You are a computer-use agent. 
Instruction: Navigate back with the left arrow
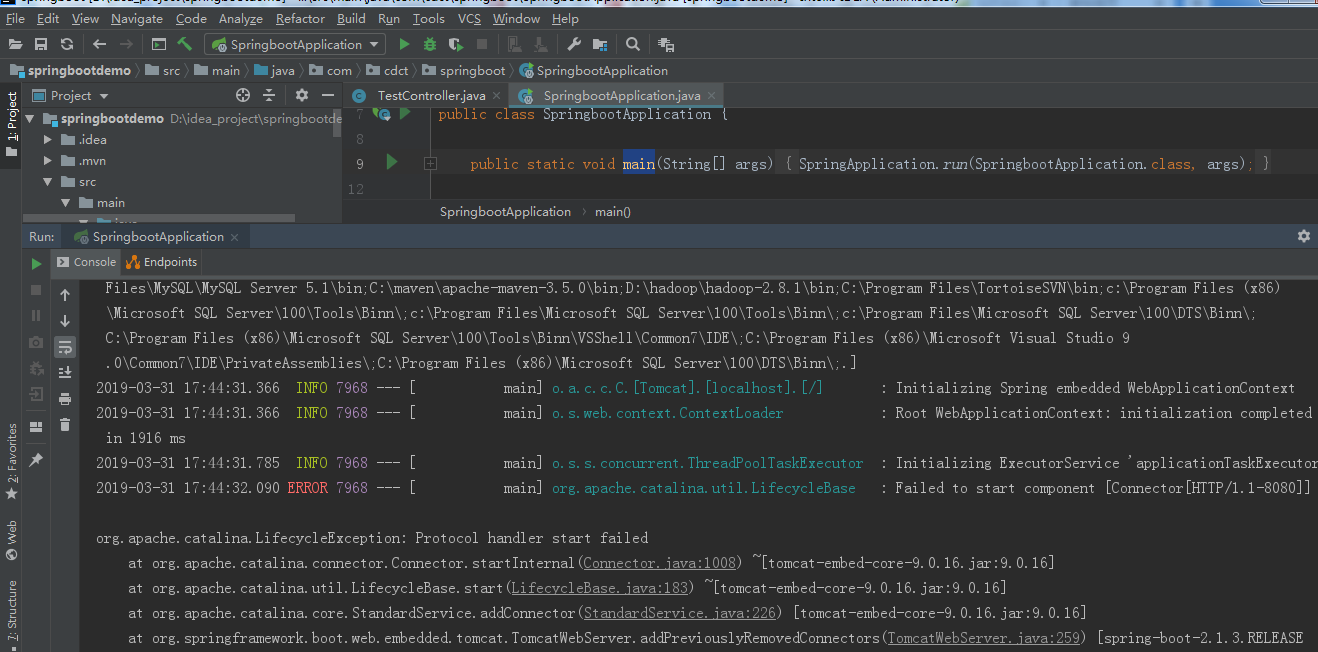coord(99,44)
